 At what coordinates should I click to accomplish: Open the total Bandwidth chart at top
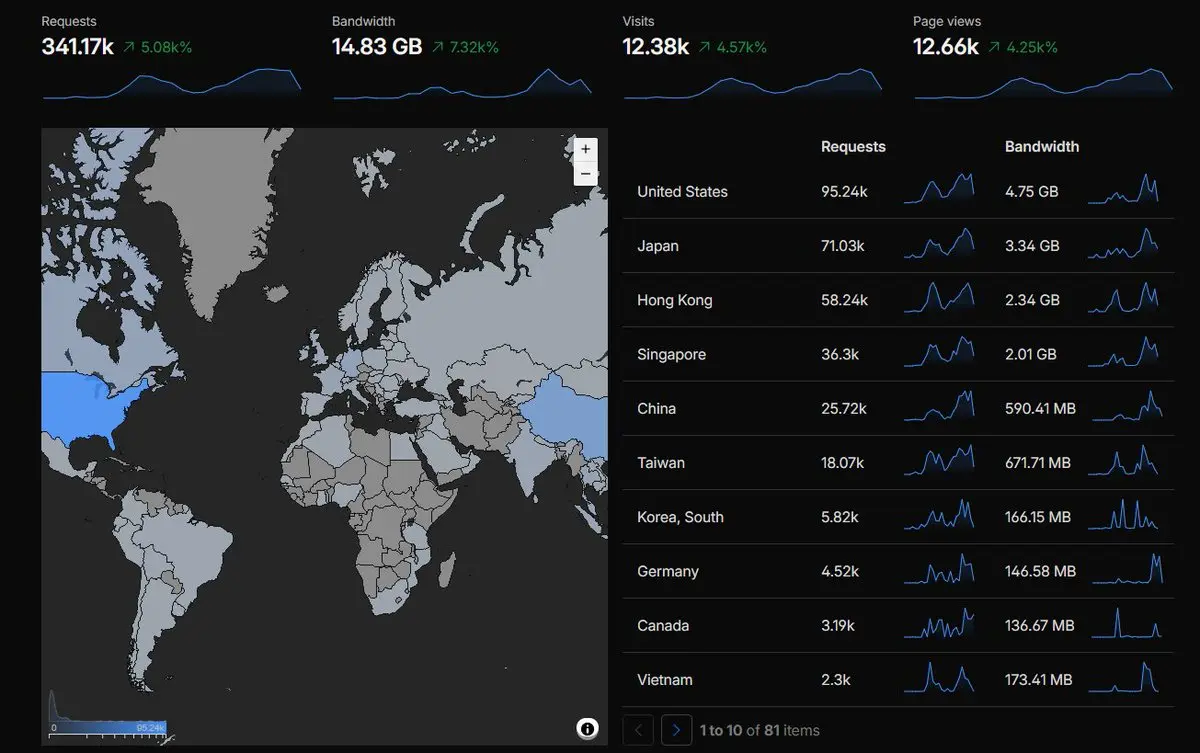462,83
